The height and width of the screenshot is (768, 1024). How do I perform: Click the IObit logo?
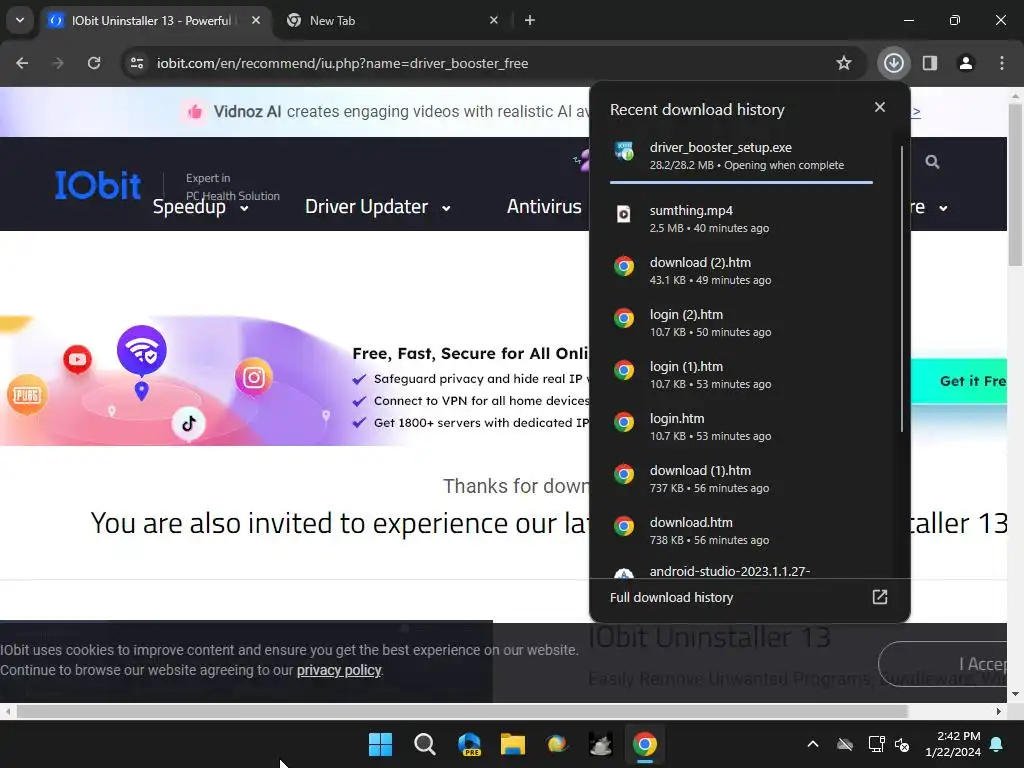click(97, 185)
